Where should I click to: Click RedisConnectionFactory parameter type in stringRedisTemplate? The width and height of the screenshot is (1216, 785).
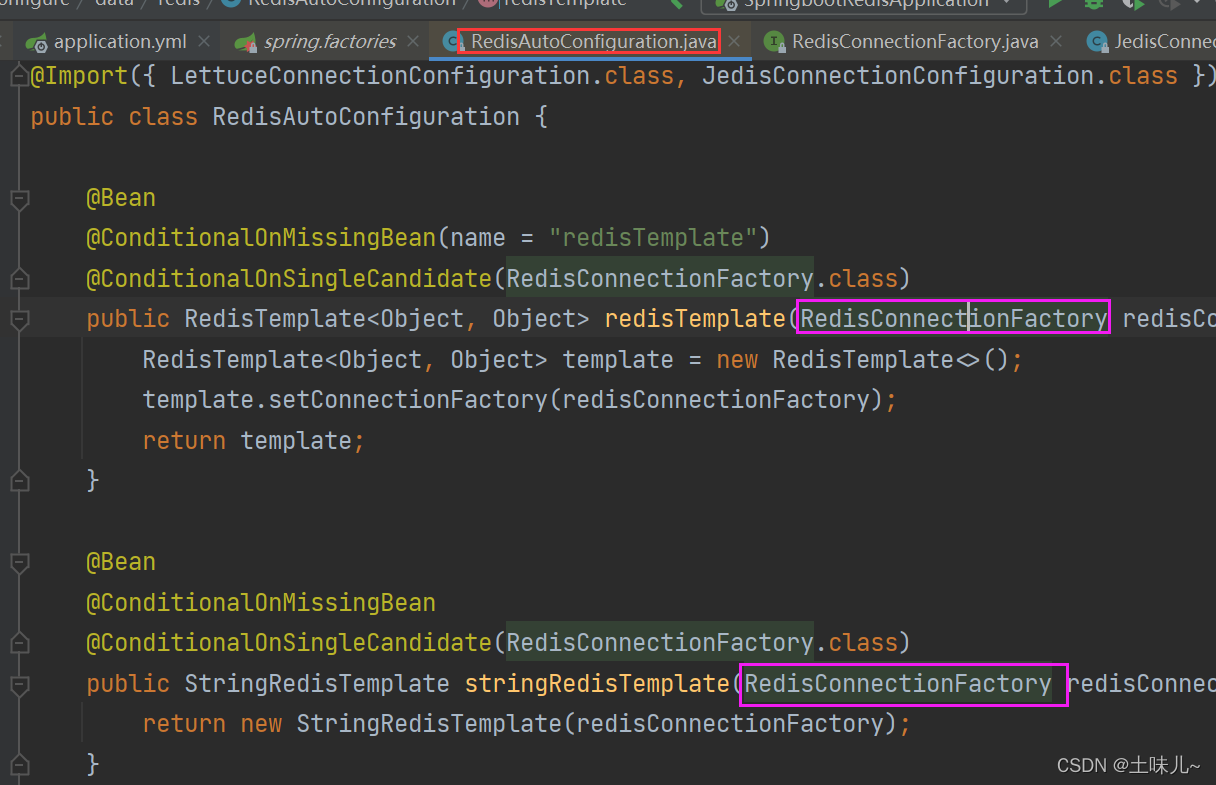[898, 684]
